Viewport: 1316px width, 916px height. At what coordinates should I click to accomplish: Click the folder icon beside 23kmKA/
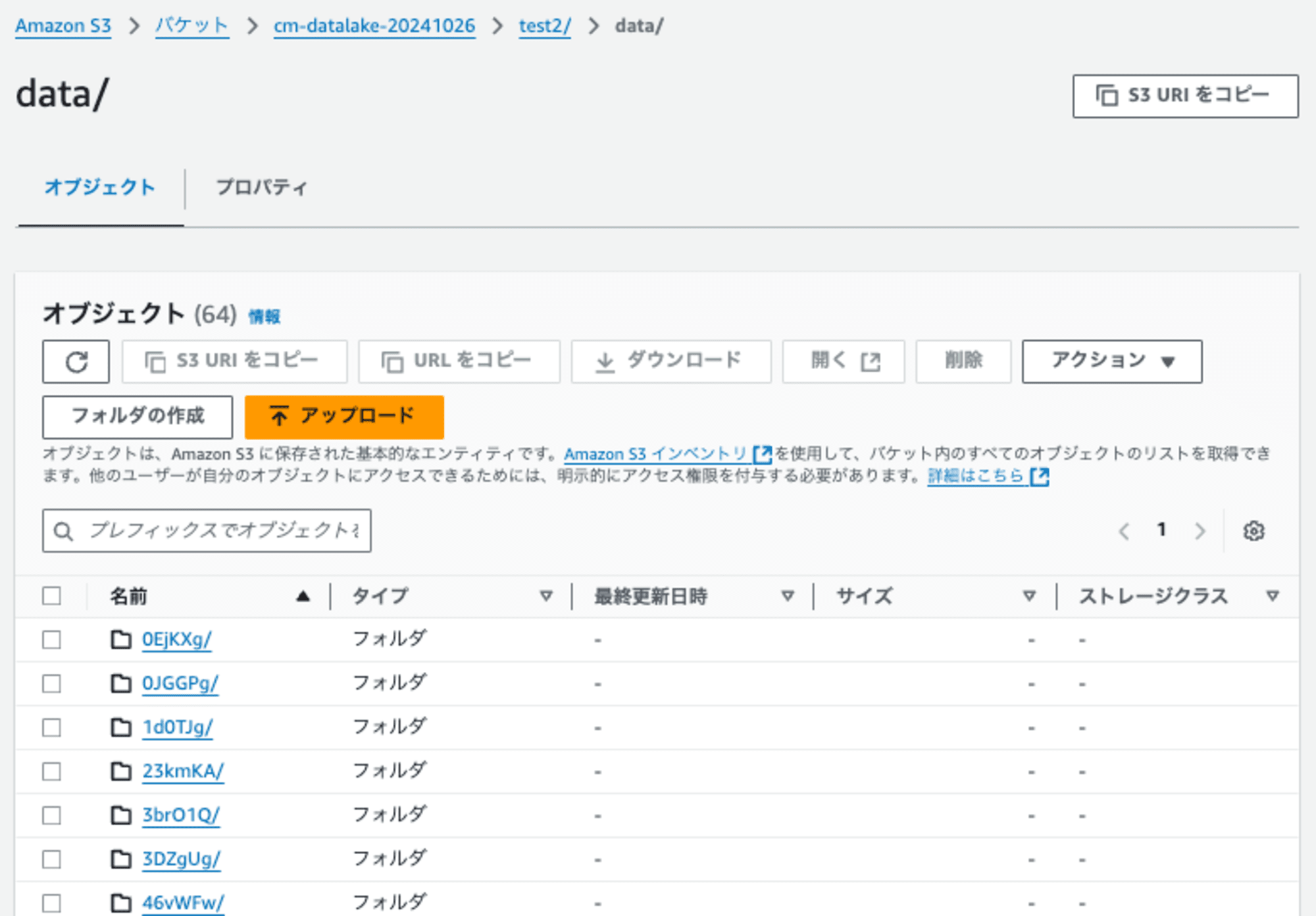pos(120,771)
